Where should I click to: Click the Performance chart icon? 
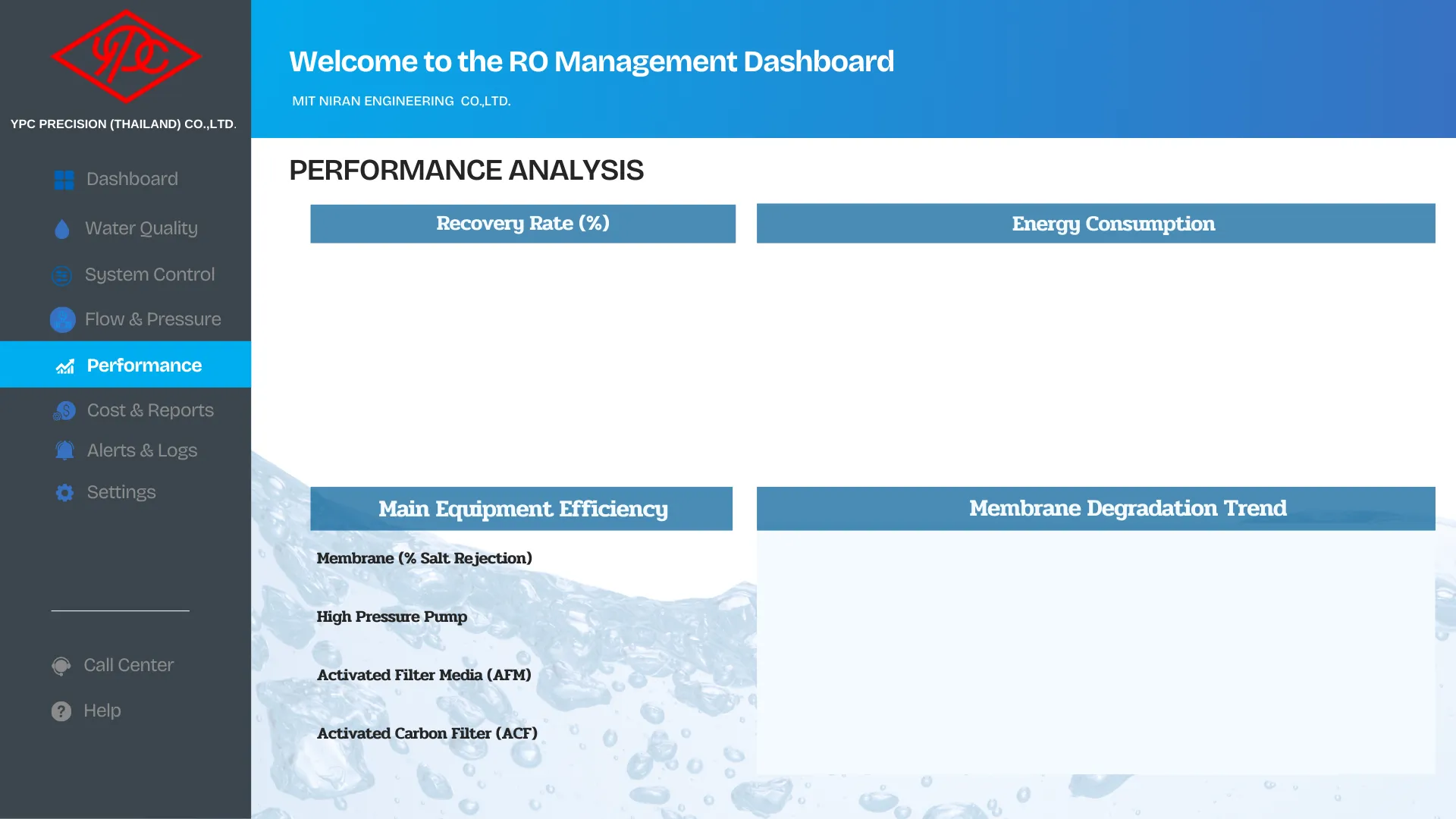tap(65, 366)
